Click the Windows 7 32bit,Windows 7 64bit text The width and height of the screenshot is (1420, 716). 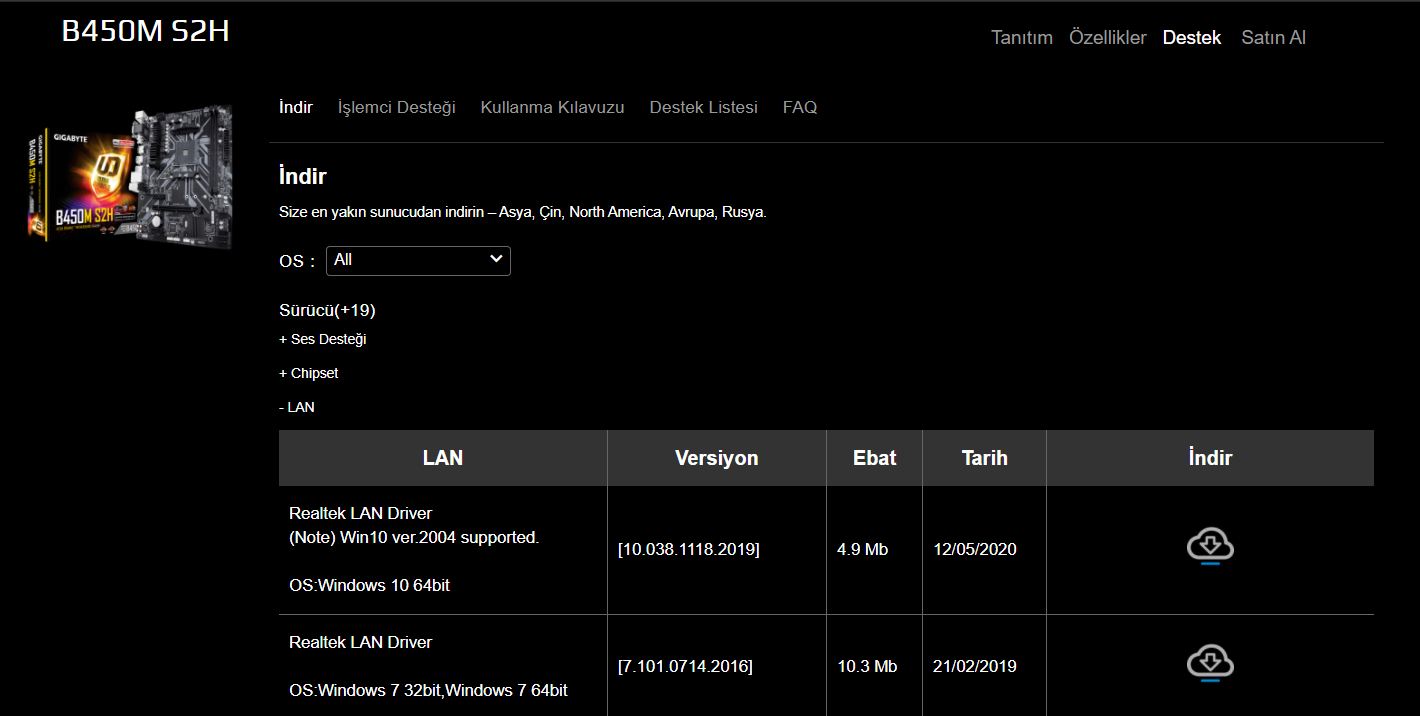pos(444,690)
